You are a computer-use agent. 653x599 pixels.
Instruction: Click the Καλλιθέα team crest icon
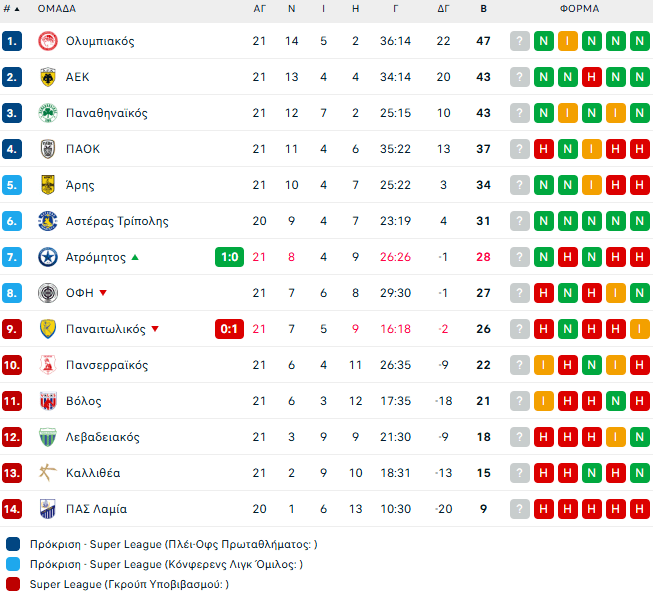[47, 473]
